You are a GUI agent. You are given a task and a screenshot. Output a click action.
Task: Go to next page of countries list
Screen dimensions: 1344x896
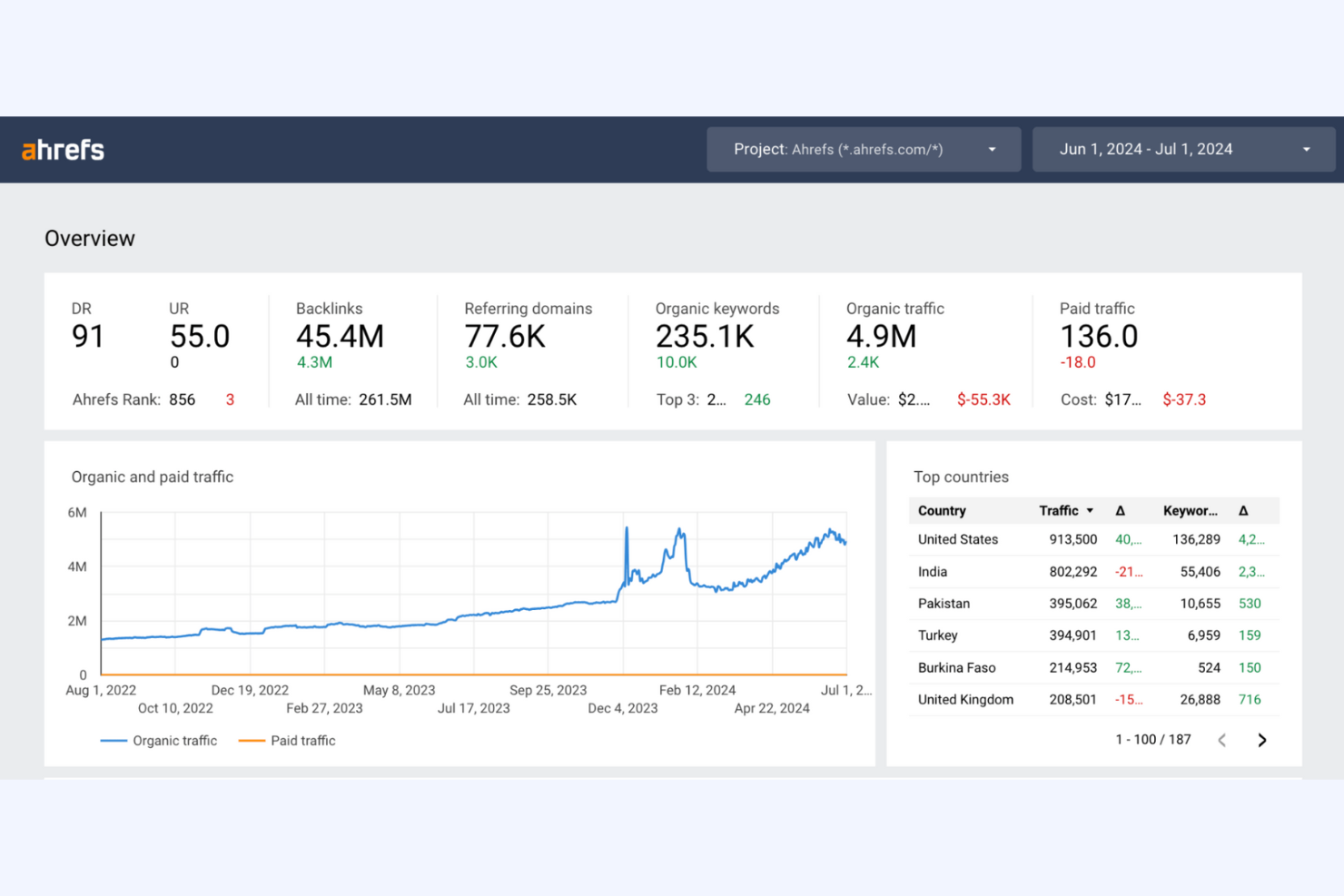[x=1262, y=740]
